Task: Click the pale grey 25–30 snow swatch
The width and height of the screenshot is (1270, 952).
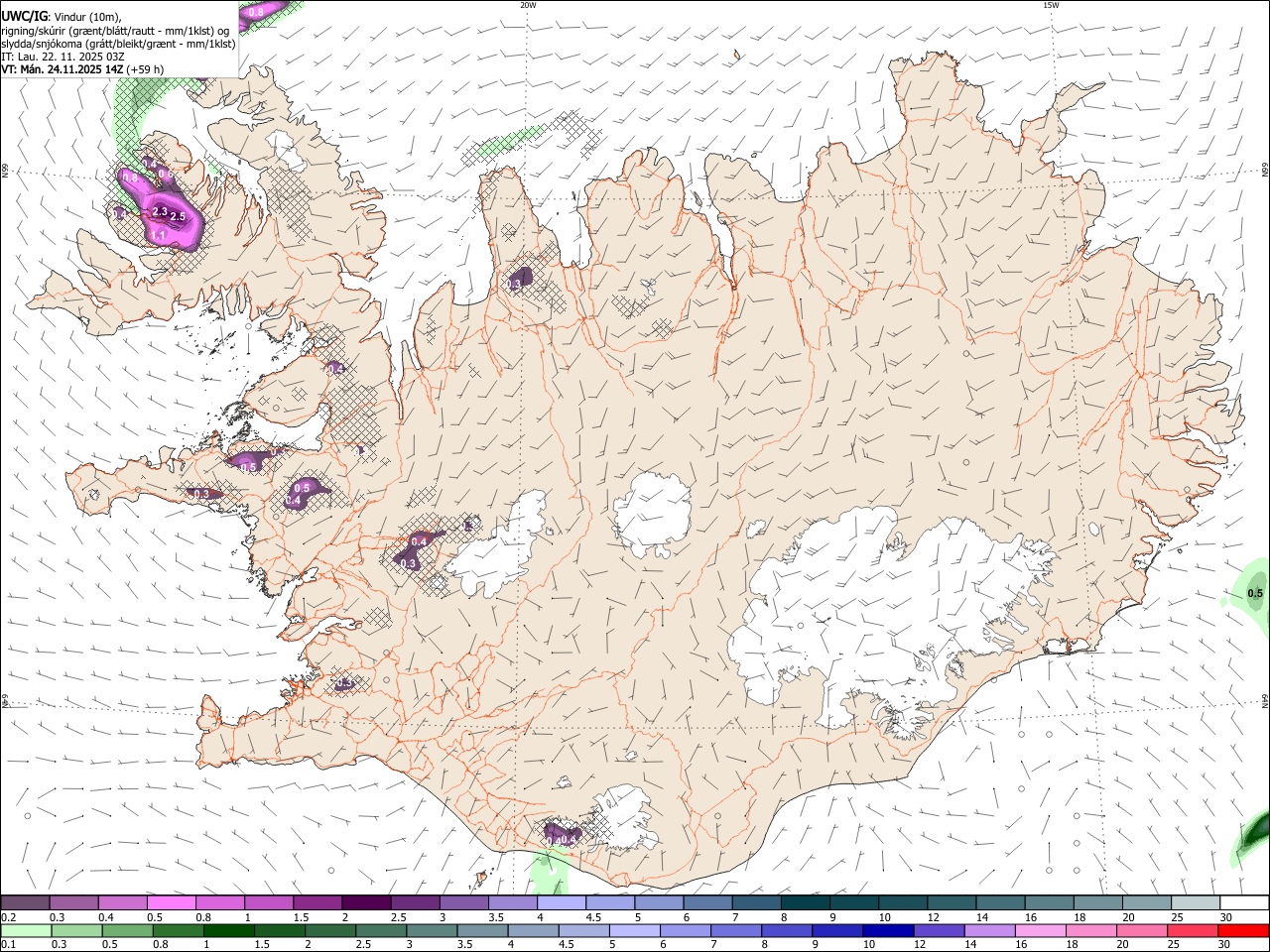Action: point(1196,902)
